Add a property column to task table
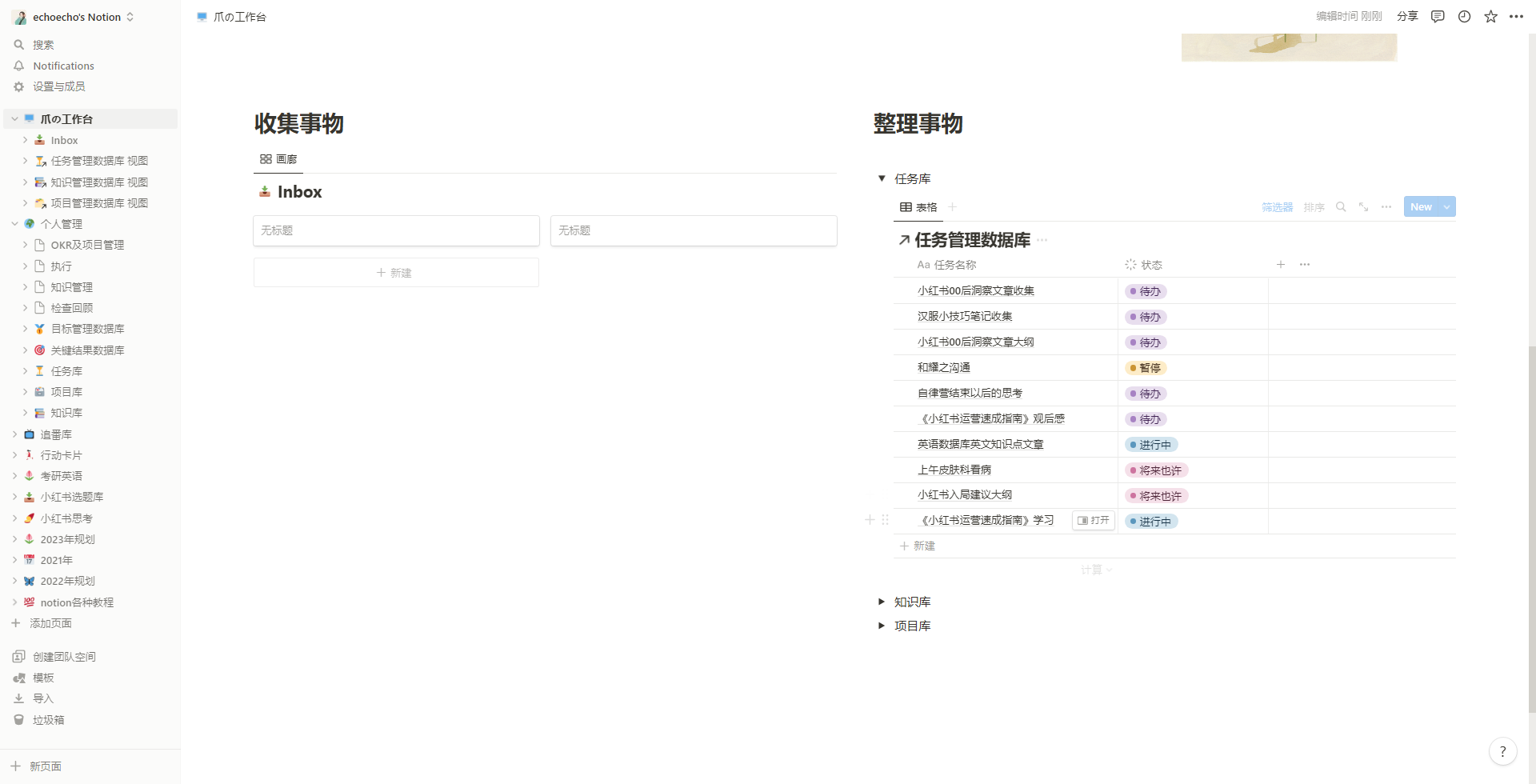1536x784 pixels. (x=1280, y=265)
